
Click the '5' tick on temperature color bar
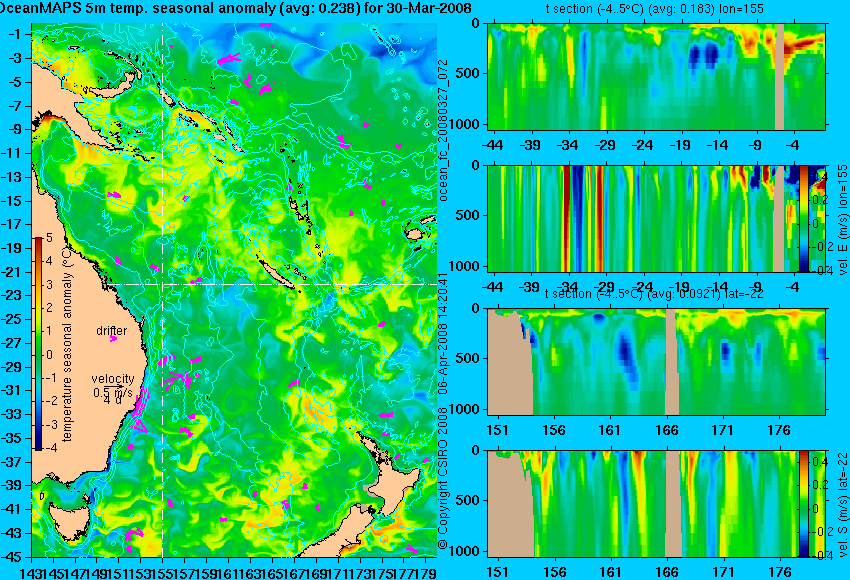pyautogui.click(x=49, y=237)
